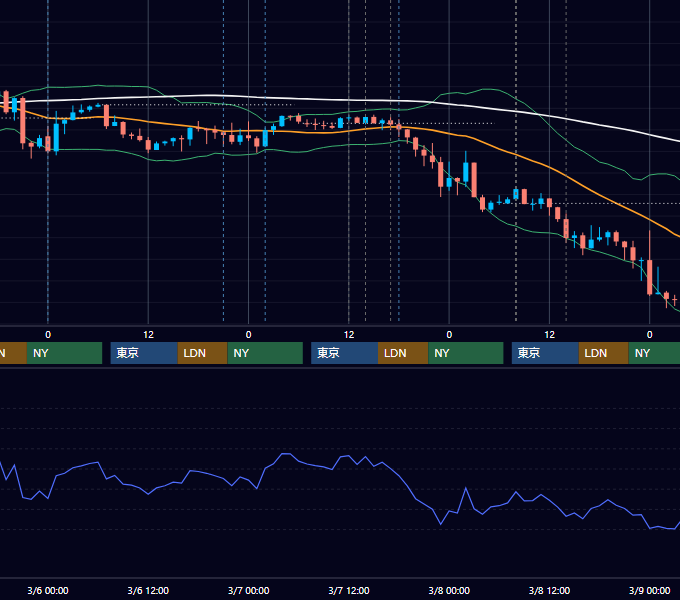680x600 pixels.
Task: Click the 3/7 12:00 date label
Action: tap(349, 590)
